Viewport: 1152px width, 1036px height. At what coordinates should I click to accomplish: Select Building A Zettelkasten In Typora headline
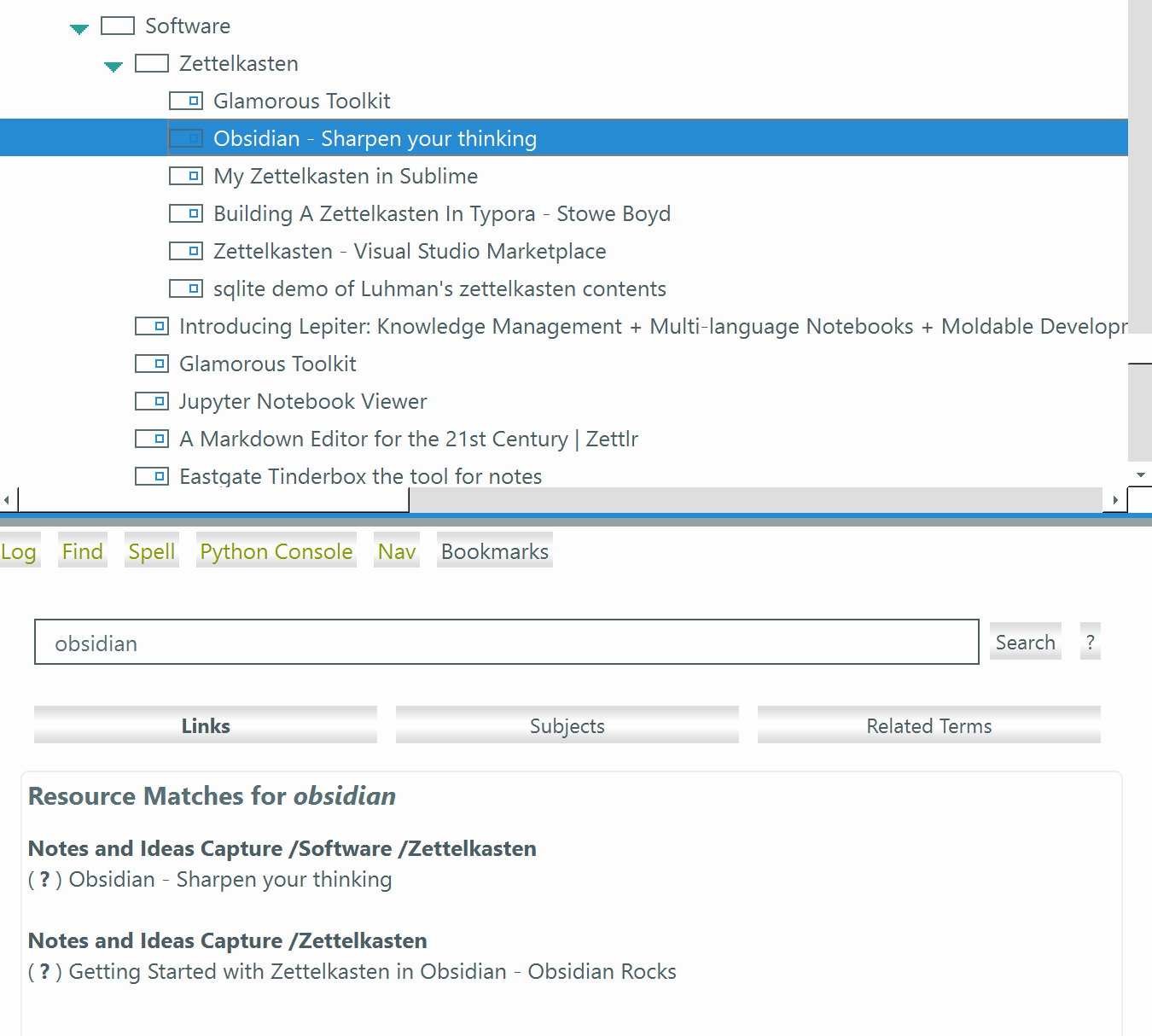pos(442,213)
